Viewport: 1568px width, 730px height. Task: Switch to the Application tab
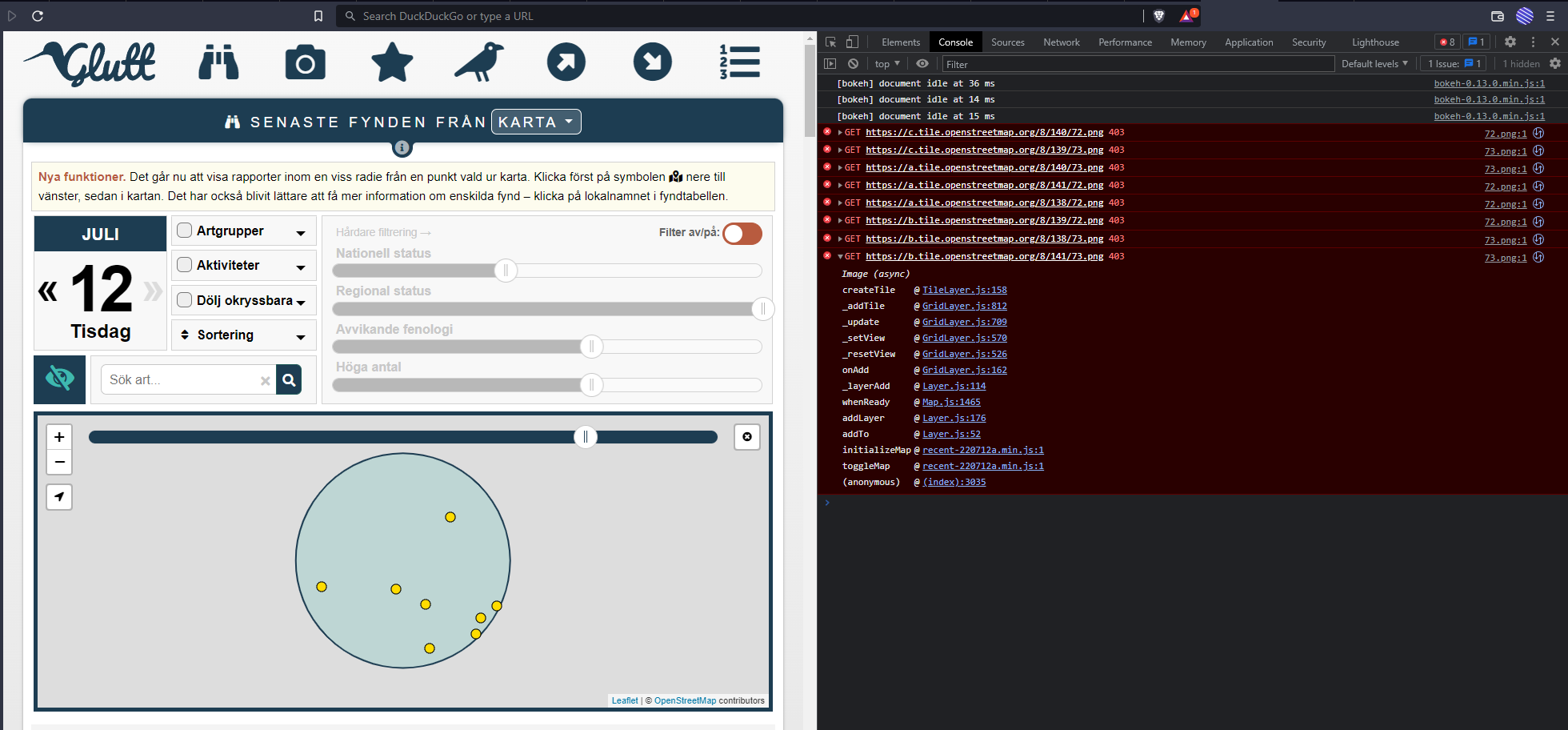tap(1249, 42)
